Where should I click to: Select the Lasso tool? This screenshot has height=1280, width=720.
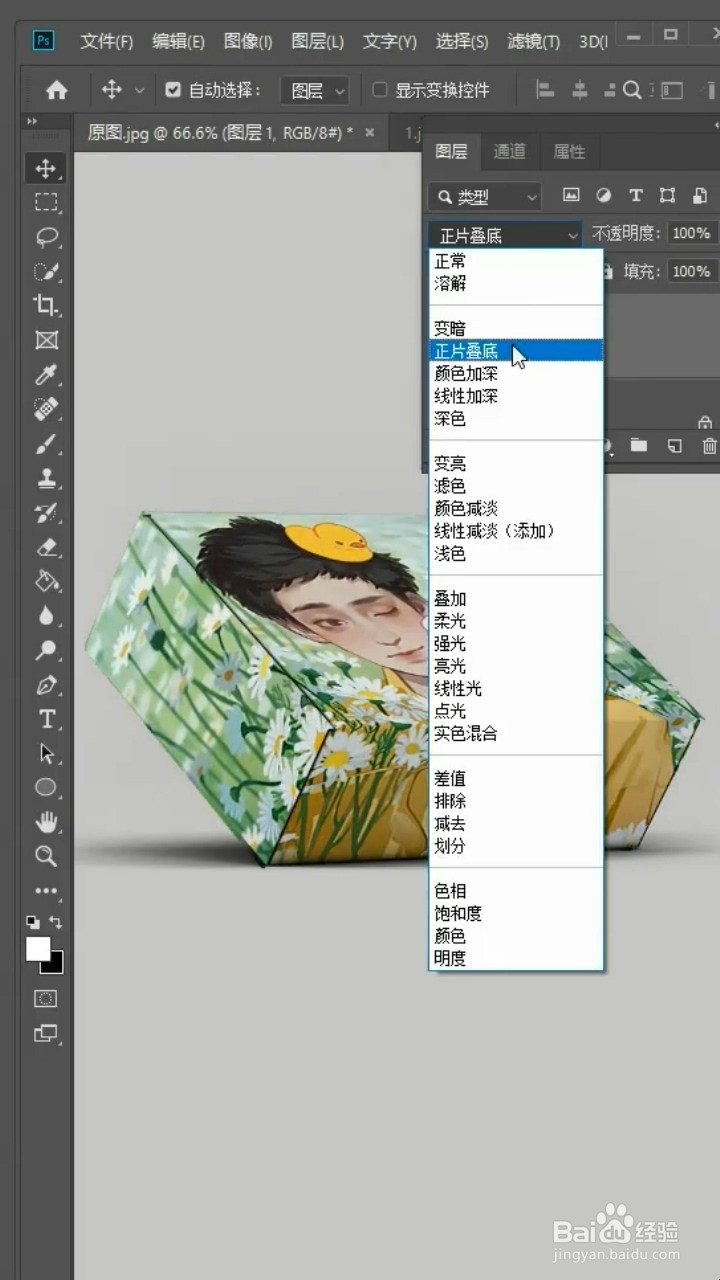coord(46,237)
